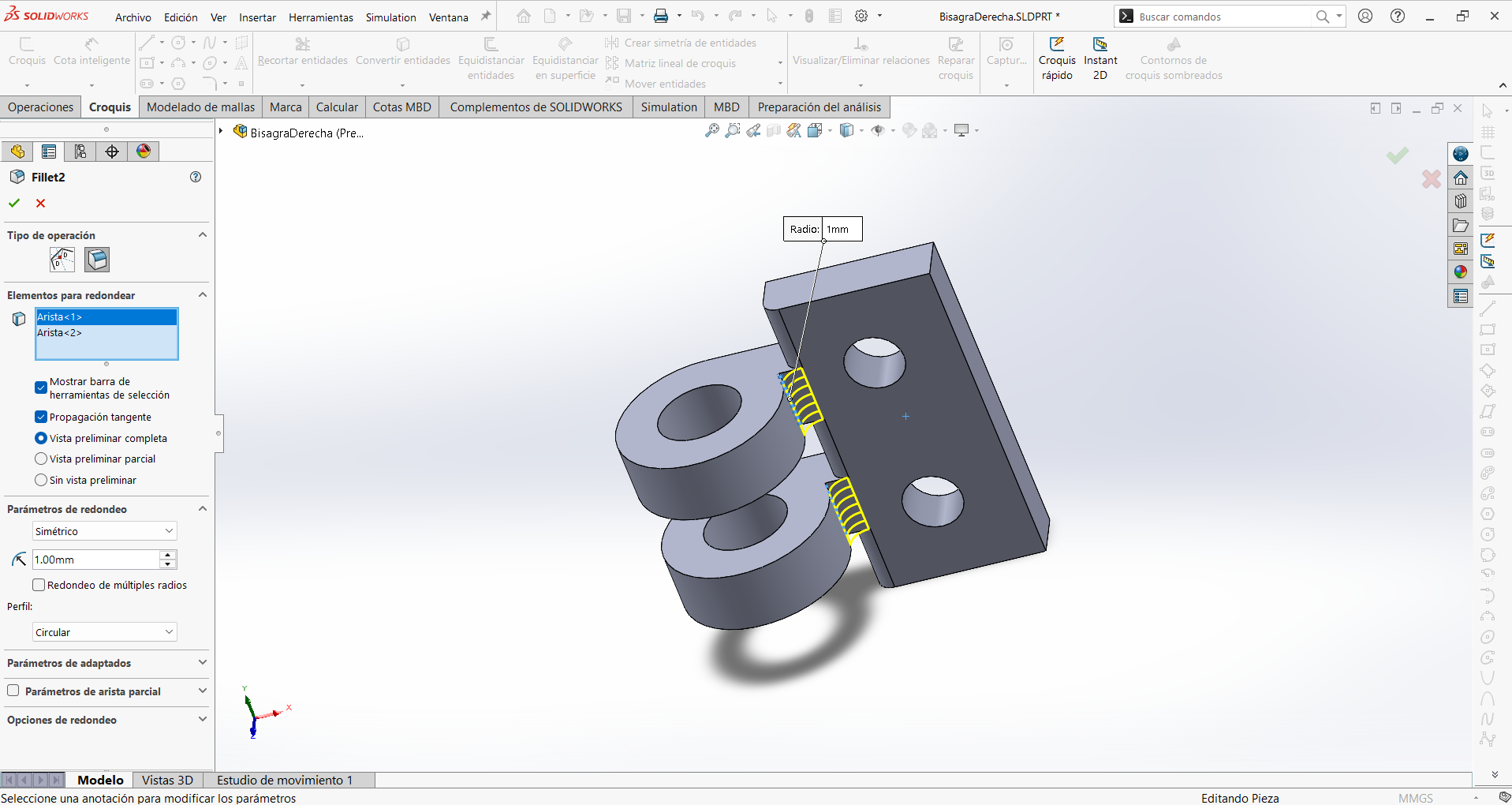Collapse Parámetros de redondeo section
This screenshot has width=1512, height=805.
(203, 509)
